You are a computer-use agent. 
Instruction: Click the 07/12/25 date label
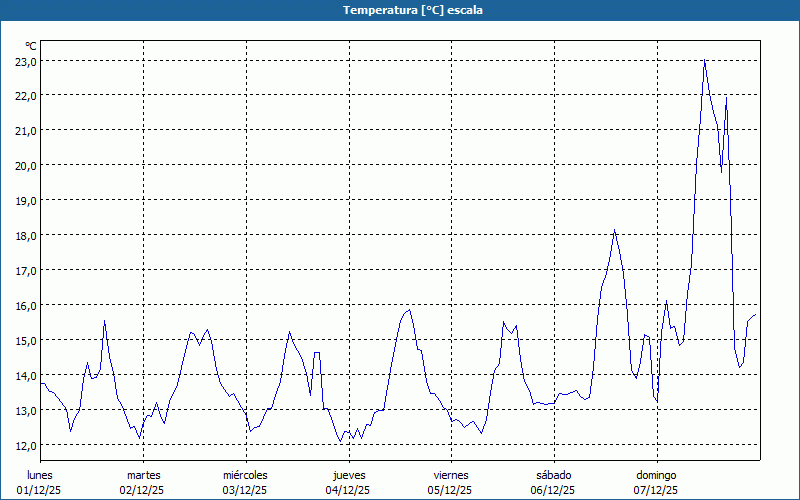[x=656, y=490]
